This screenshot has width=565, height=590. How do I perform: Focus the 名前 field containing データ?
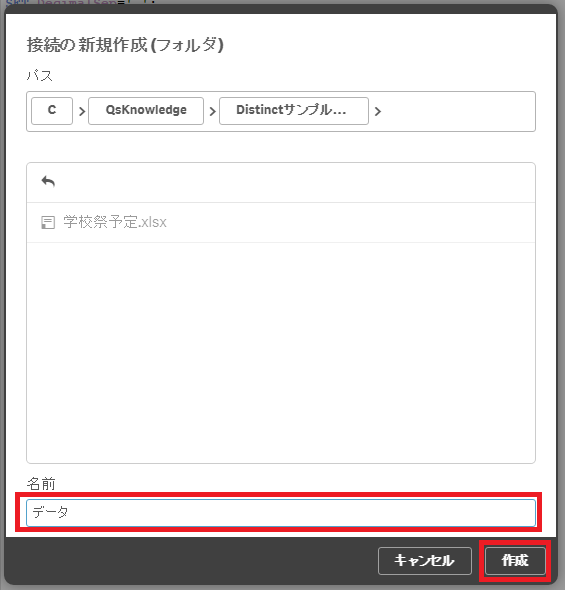281,512
